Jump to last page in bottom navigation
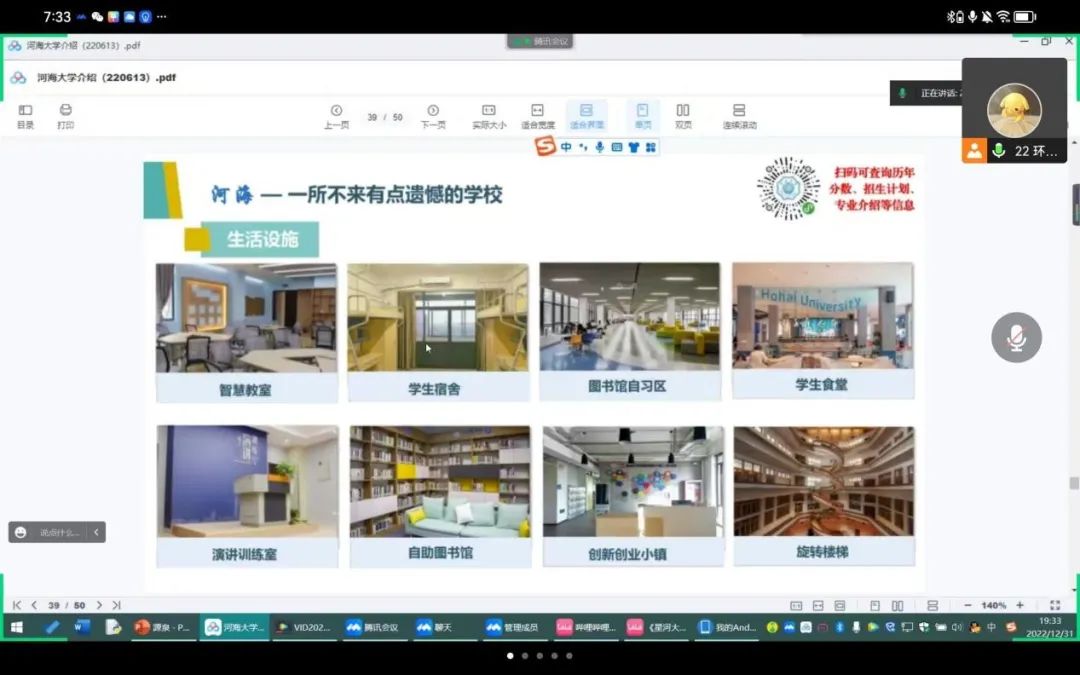Image resolution: width=1080 pixels, height=675 pixels. coord(116,605)
